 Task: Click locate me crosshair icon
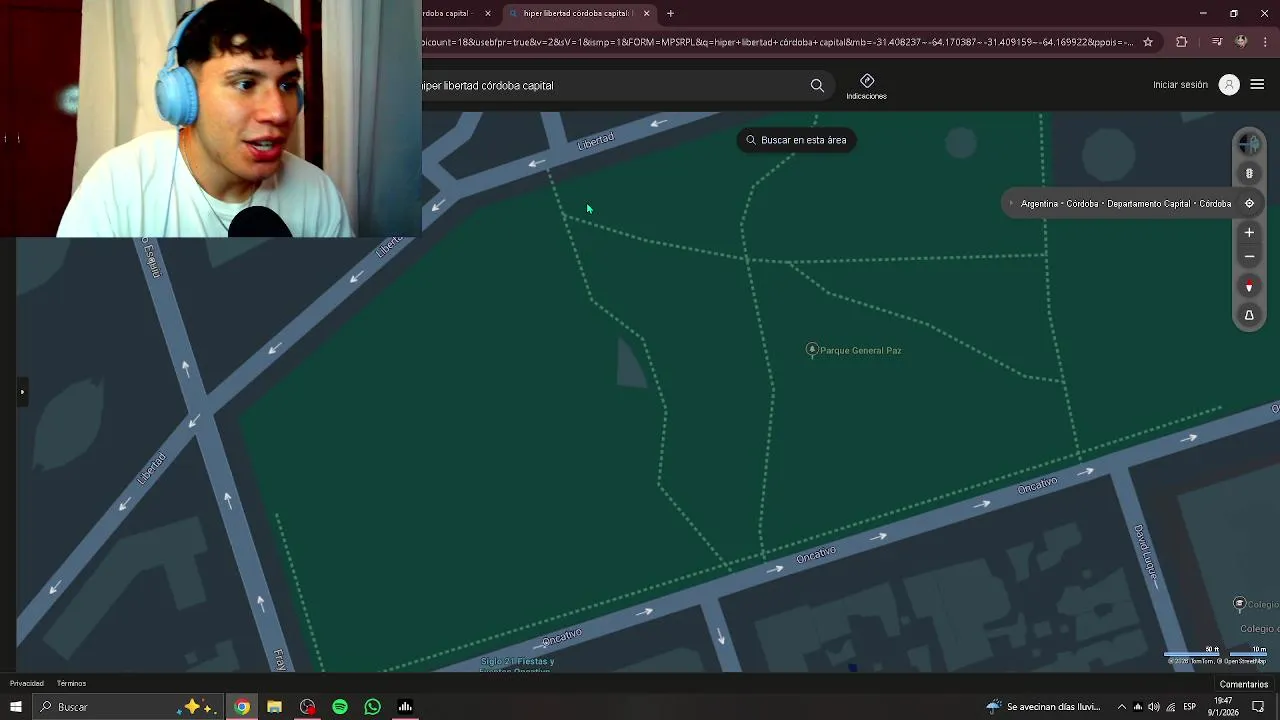coord(1249,204)
